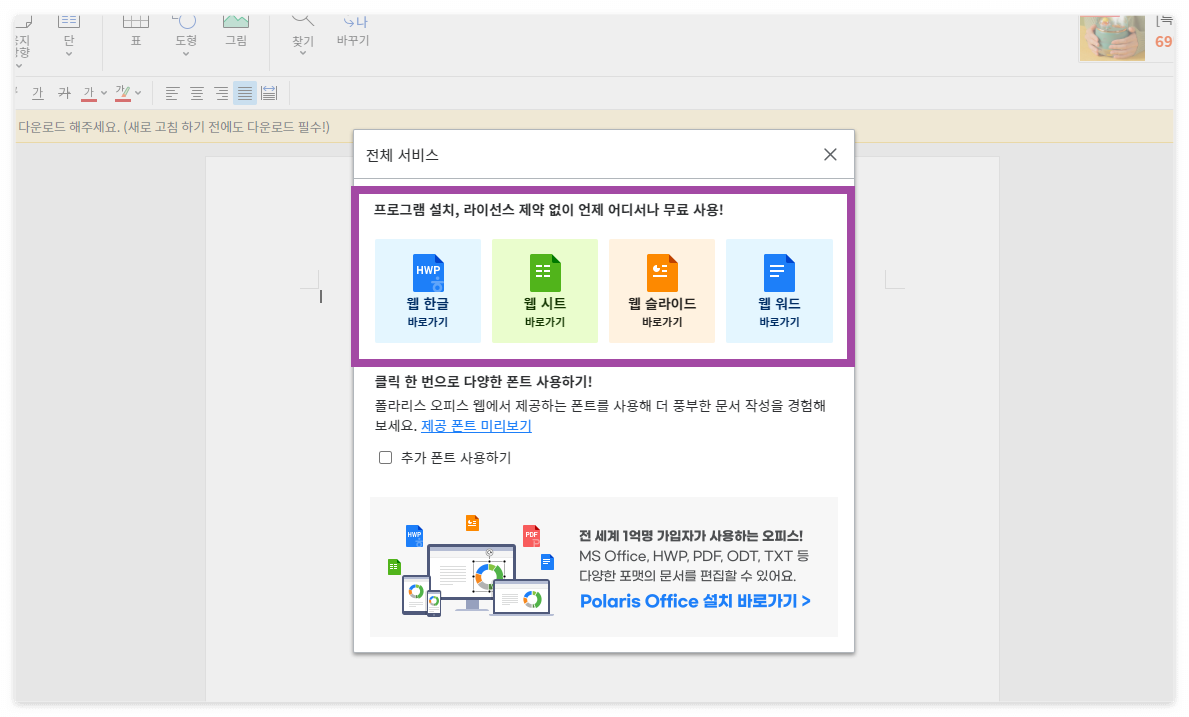
Task: Apply the red font color
Action: (x=89, y=93)
